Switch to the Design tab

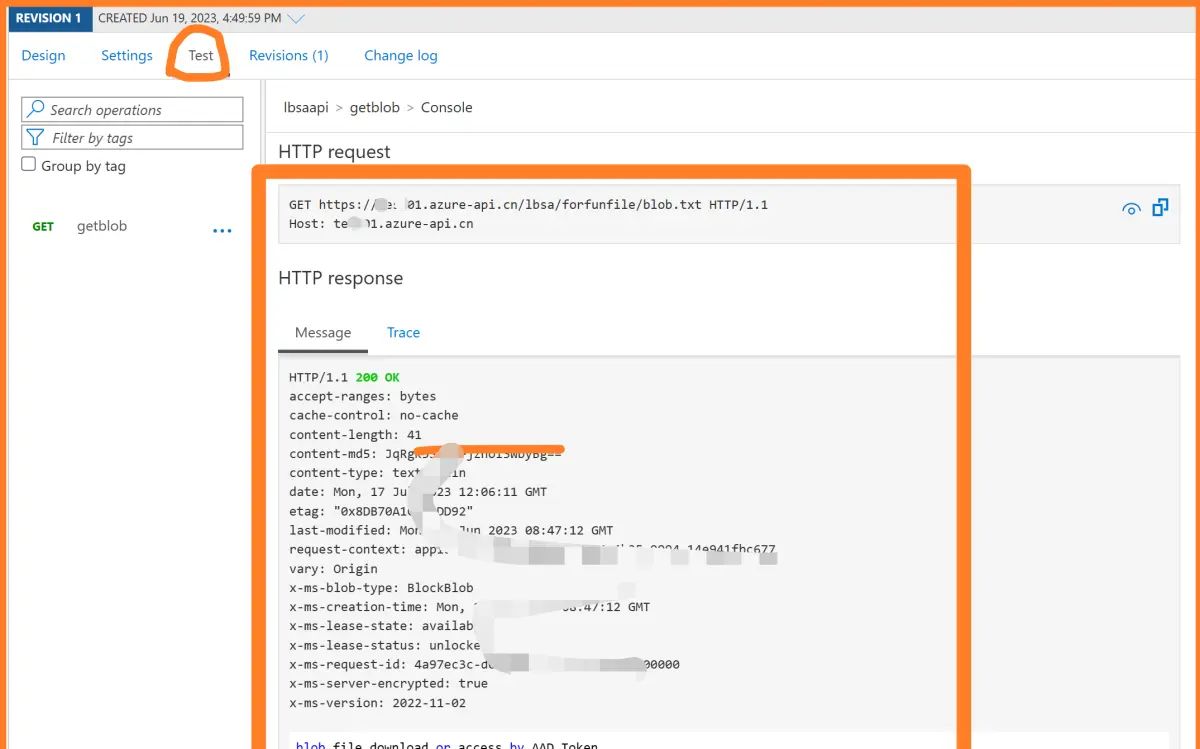click(x=43, y=56)
